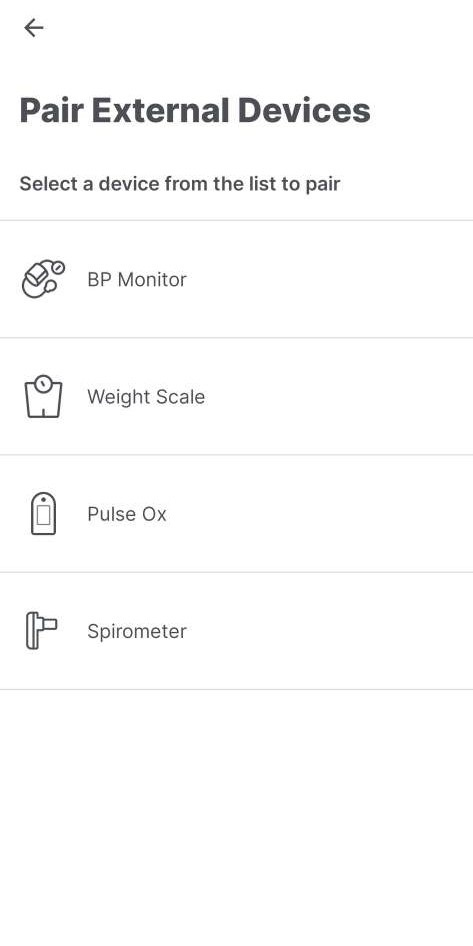
Task: Open the Pulse Ox list row
Action: 236,513
